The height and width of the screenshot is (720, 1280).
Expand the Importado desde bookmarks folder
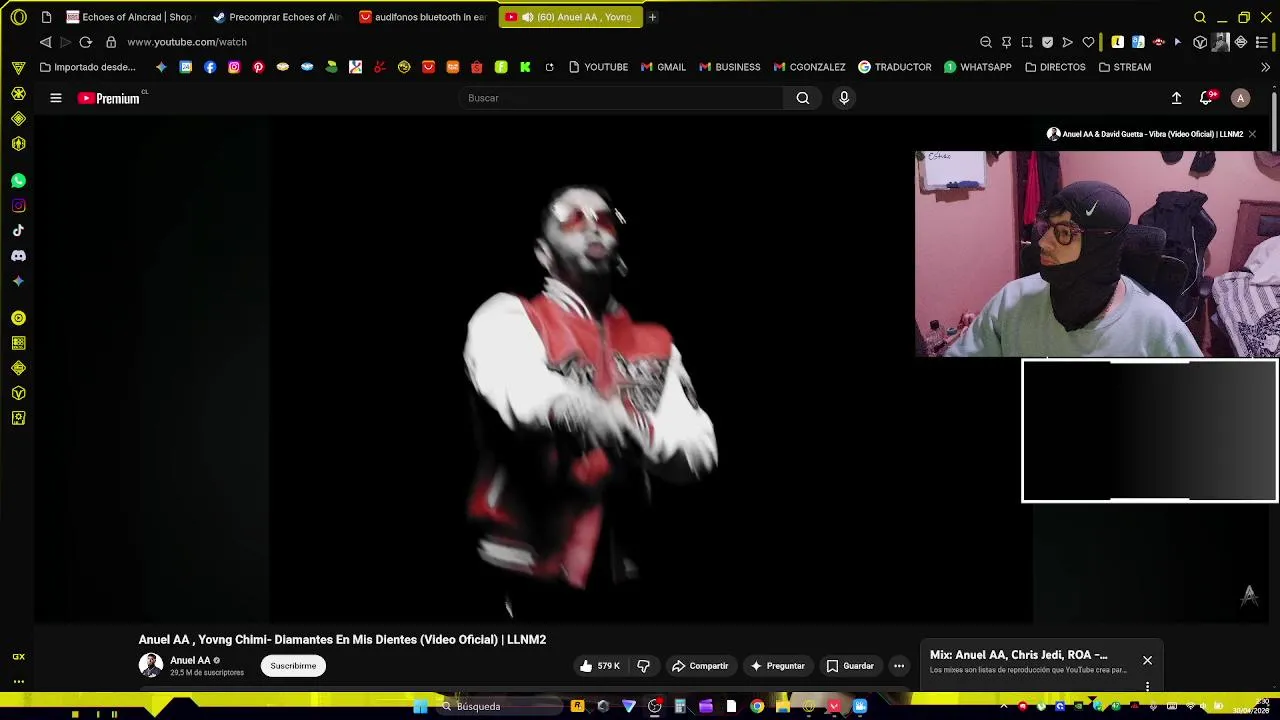87,67
